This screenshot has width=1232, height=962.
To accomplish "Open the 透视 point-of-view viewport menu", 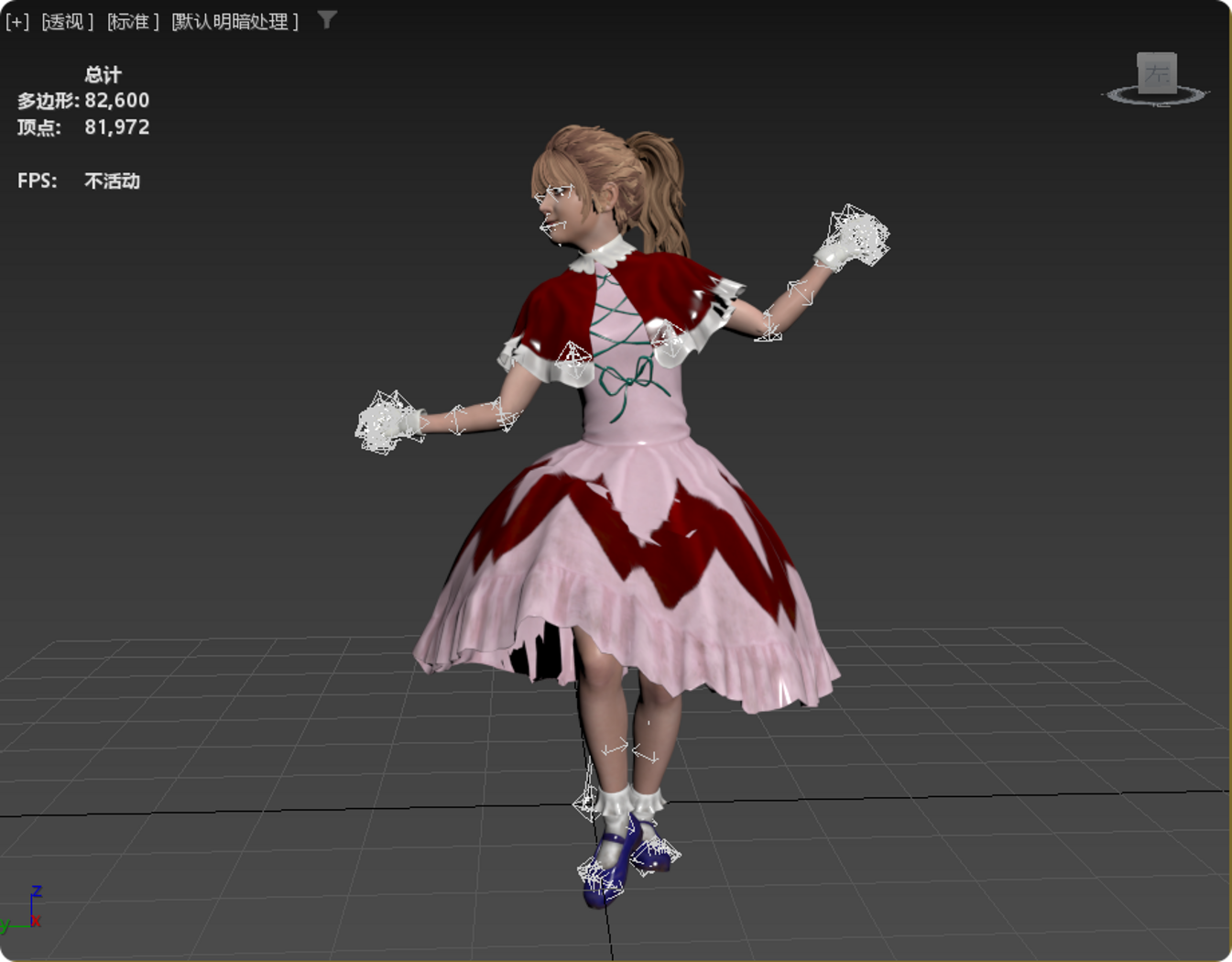I will tap(67, 21).
